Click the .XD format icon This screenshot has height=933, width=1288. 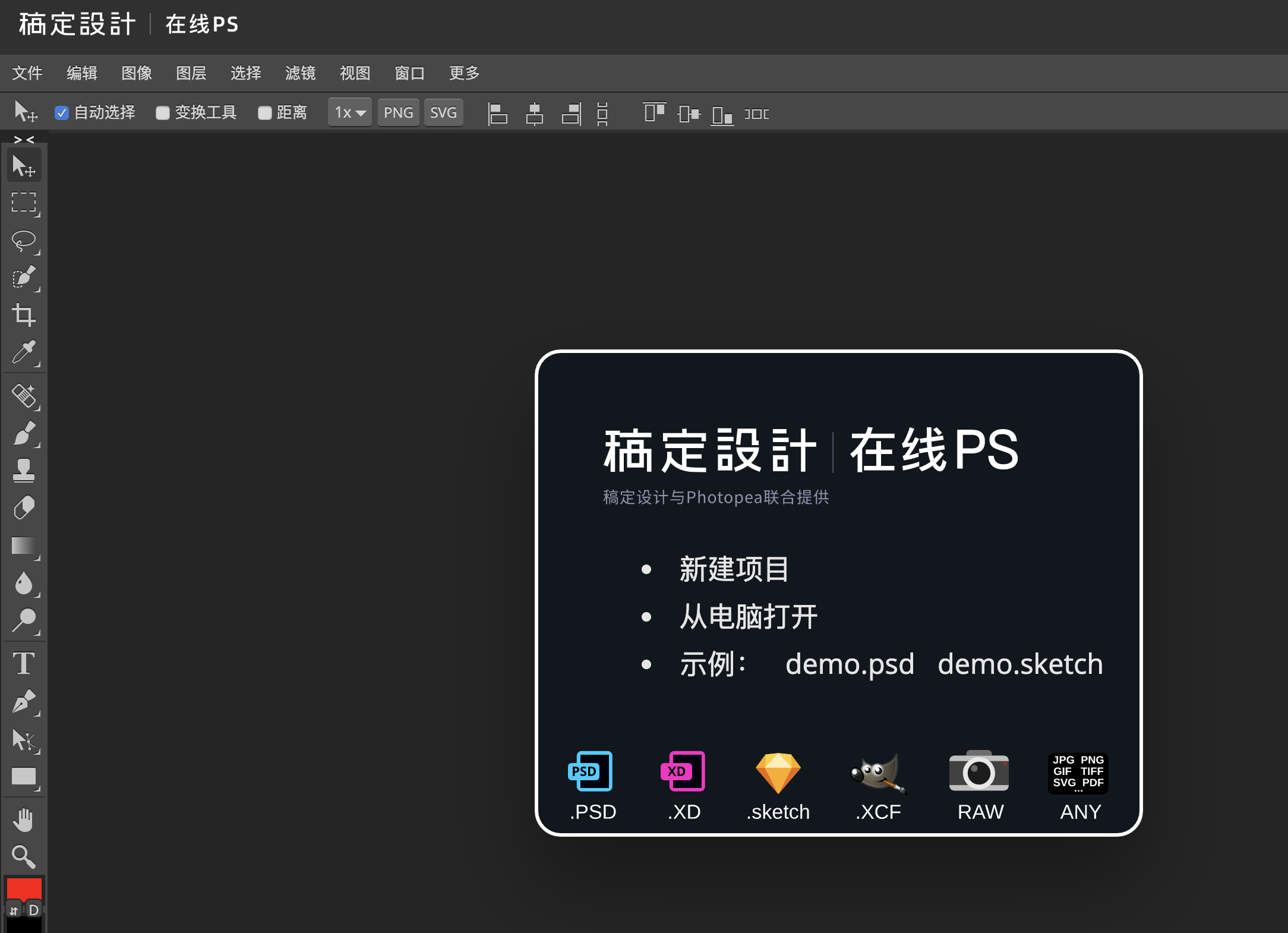[x=683, y=772]
